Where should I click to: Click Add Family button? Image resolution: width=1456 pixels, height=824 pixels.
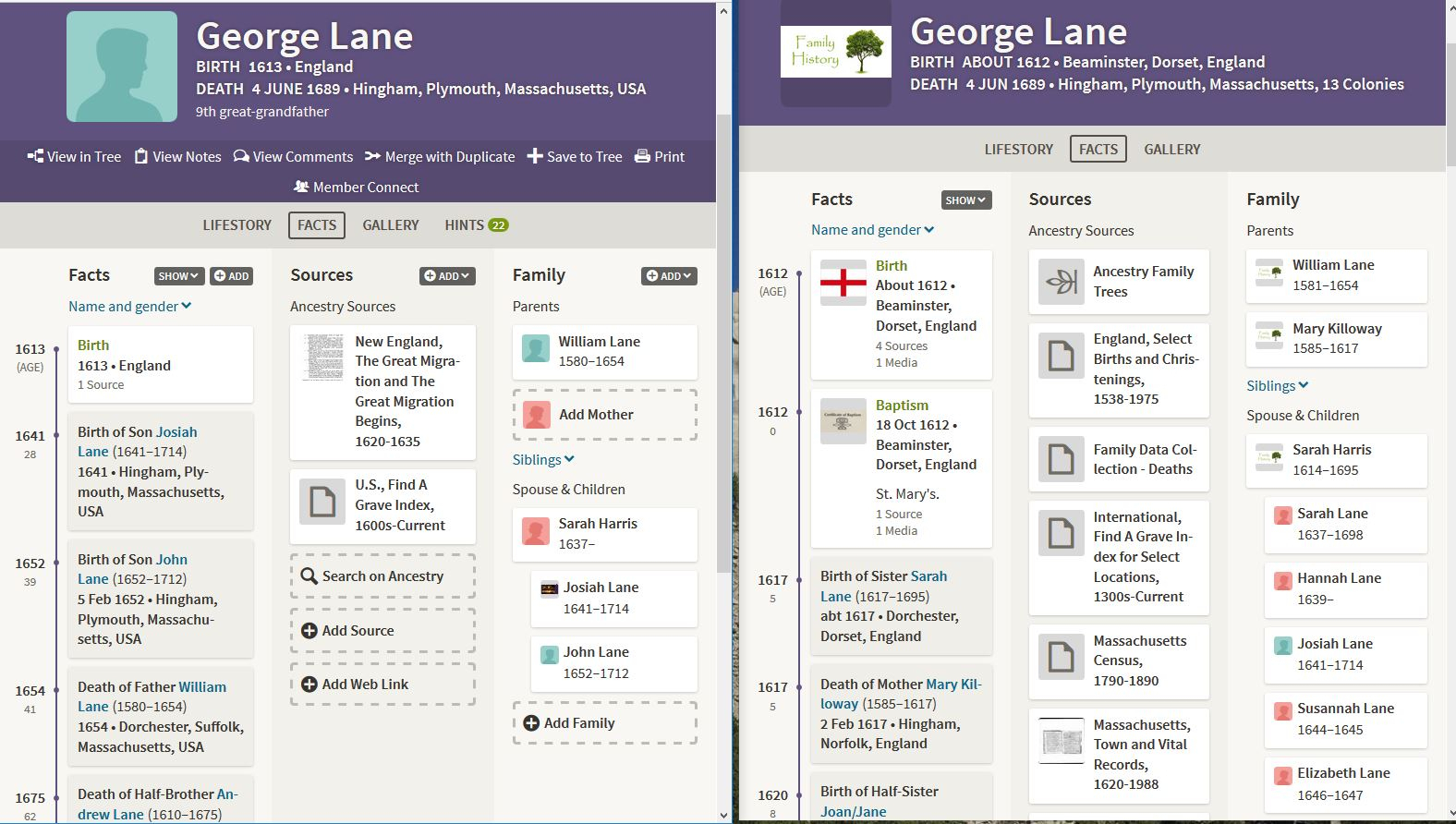[x=604, y=723]
